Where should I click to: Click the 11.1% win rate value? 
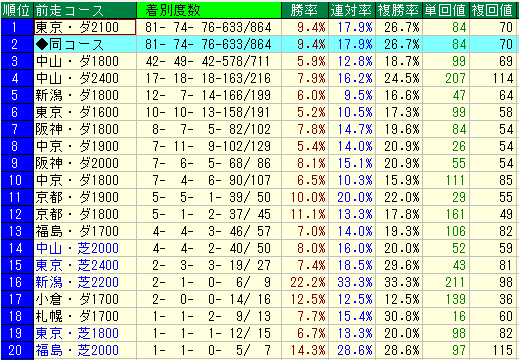point(308,214)
